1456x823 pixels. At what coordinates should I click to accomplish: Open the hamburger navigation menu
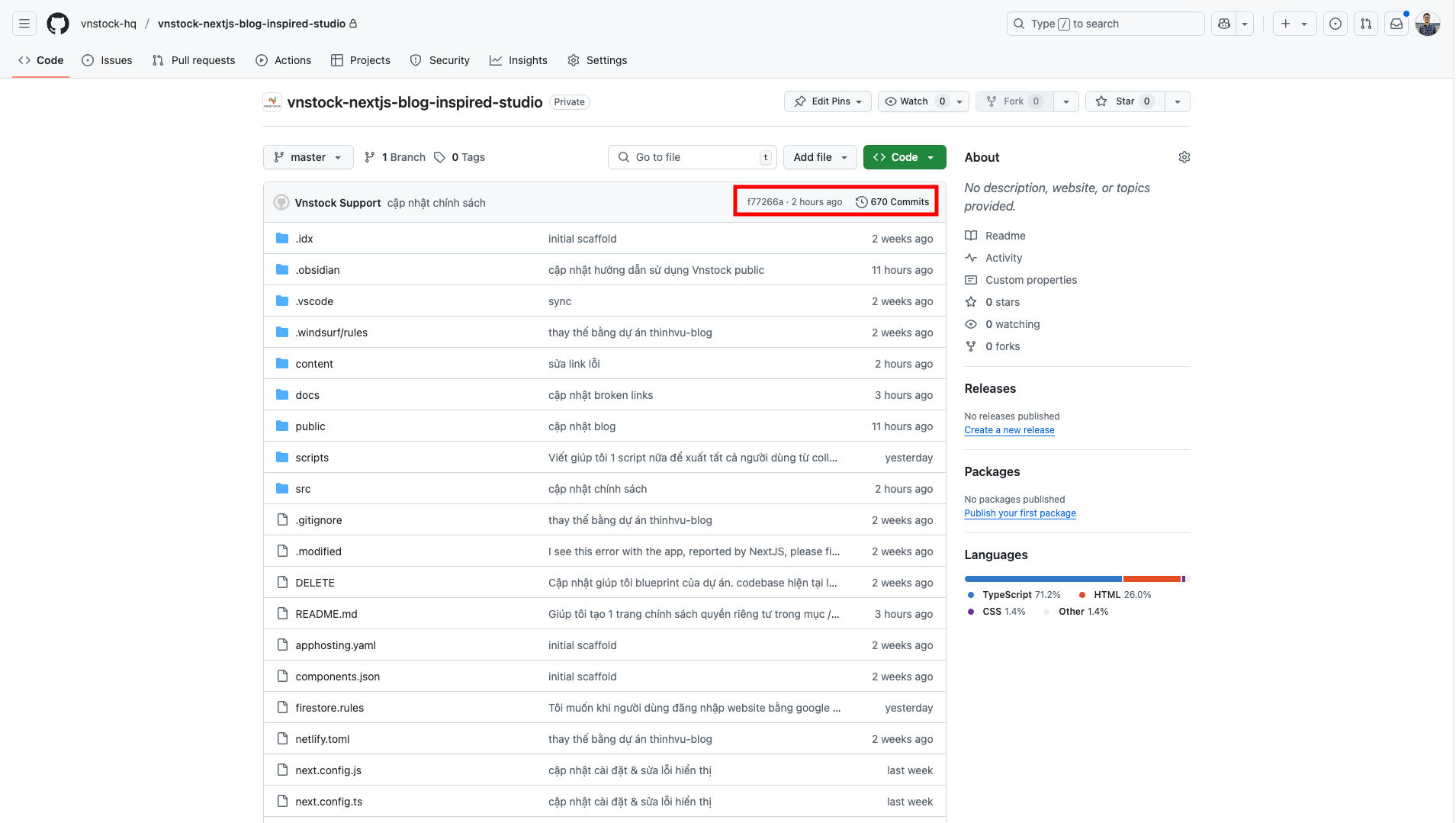(24, 24)
